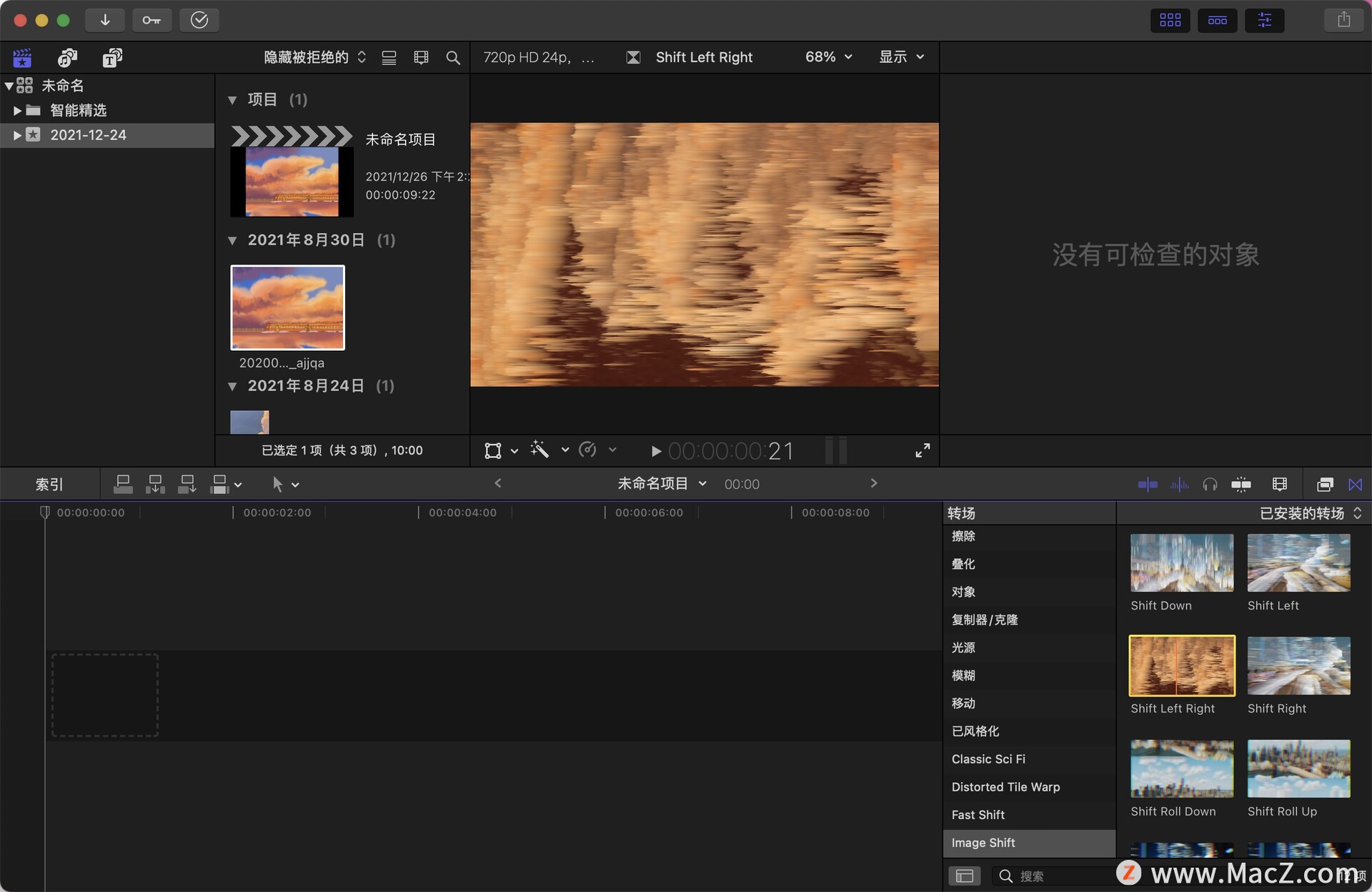Toggle the skimming button in timeline

point(1148,485)
